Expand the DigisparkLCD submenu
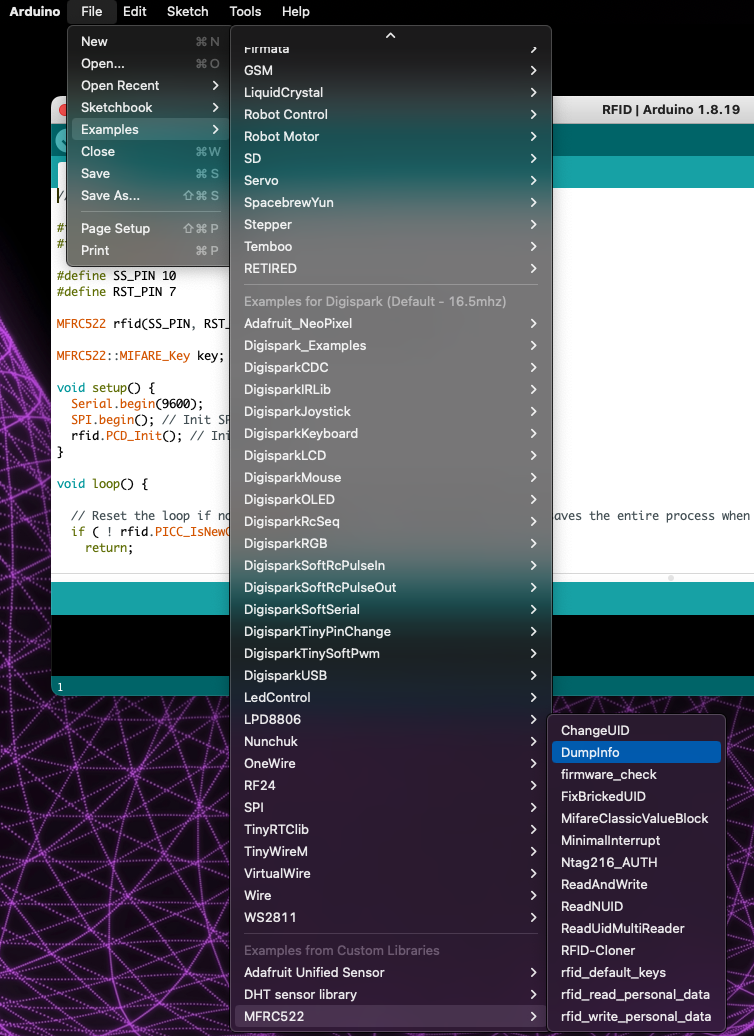 (x=390, y=455)
